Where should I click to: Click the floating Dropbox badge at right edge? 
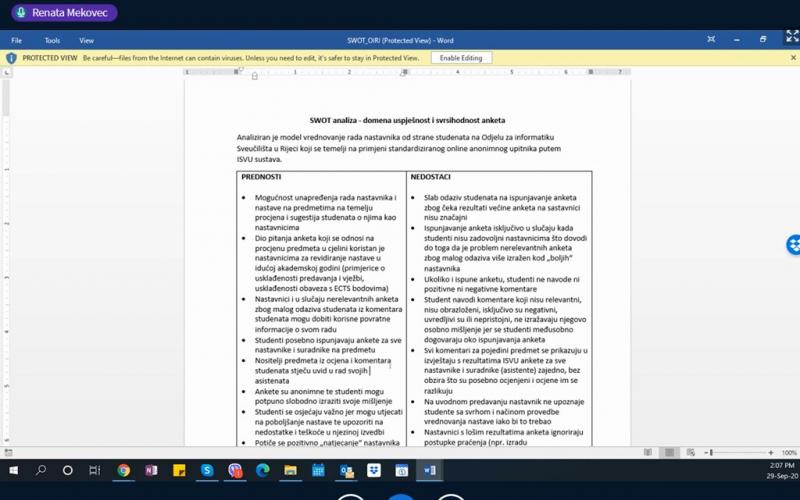(x=793, y=244)
